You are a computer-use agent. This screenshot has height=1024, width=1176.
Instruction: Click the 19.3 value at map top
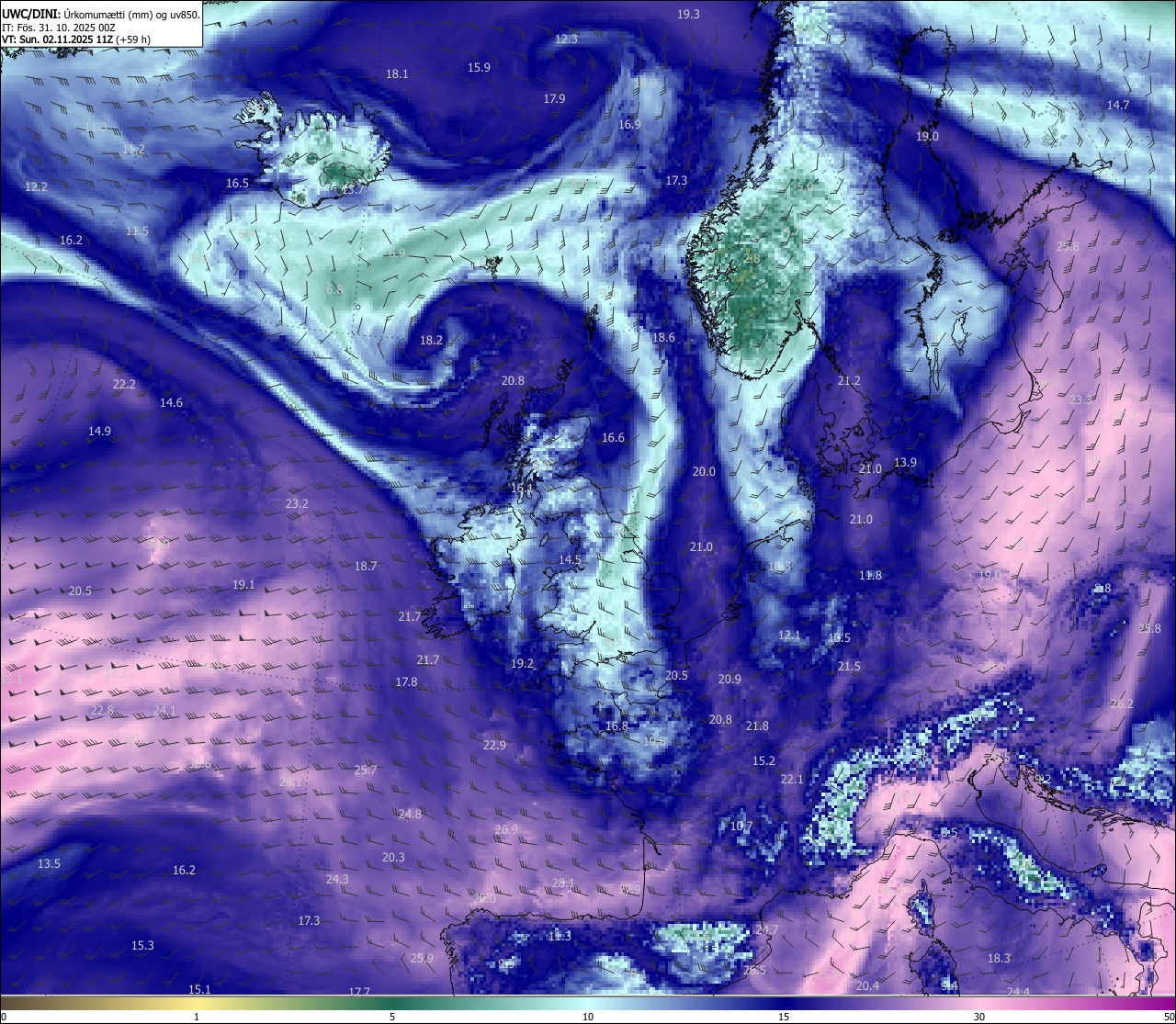(688, 14)
